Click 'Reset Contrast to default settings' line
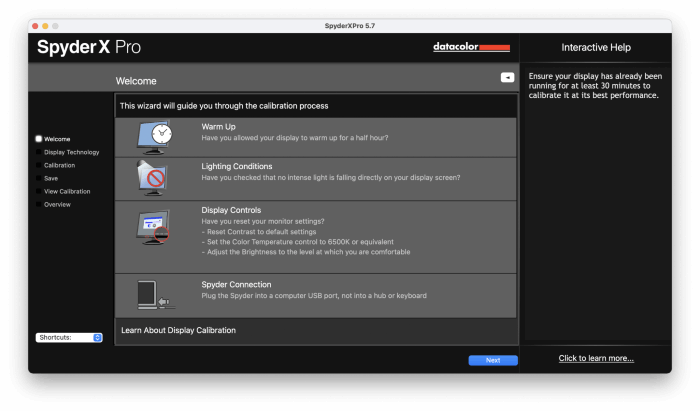This screenshot has height=411, width=700. (259, 232)
